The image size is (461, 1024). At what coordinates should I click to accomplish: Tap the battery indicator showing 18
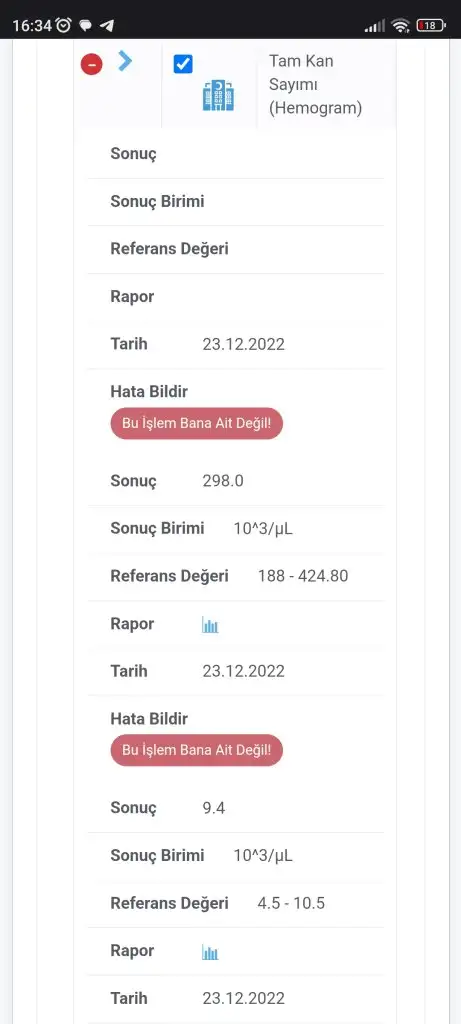pyautogui.click(x=431, y=25)
